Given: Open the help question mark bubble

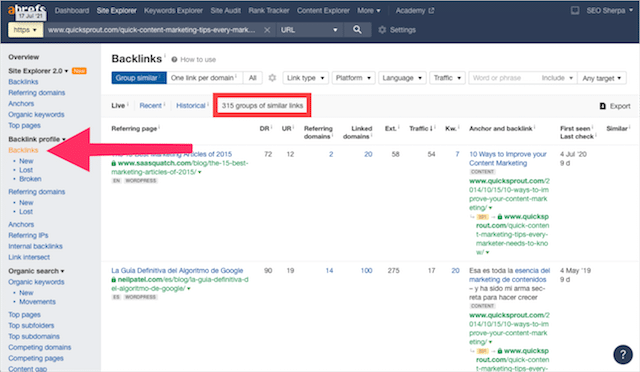Looking at the screenshot, I should [x=623, y=354].
